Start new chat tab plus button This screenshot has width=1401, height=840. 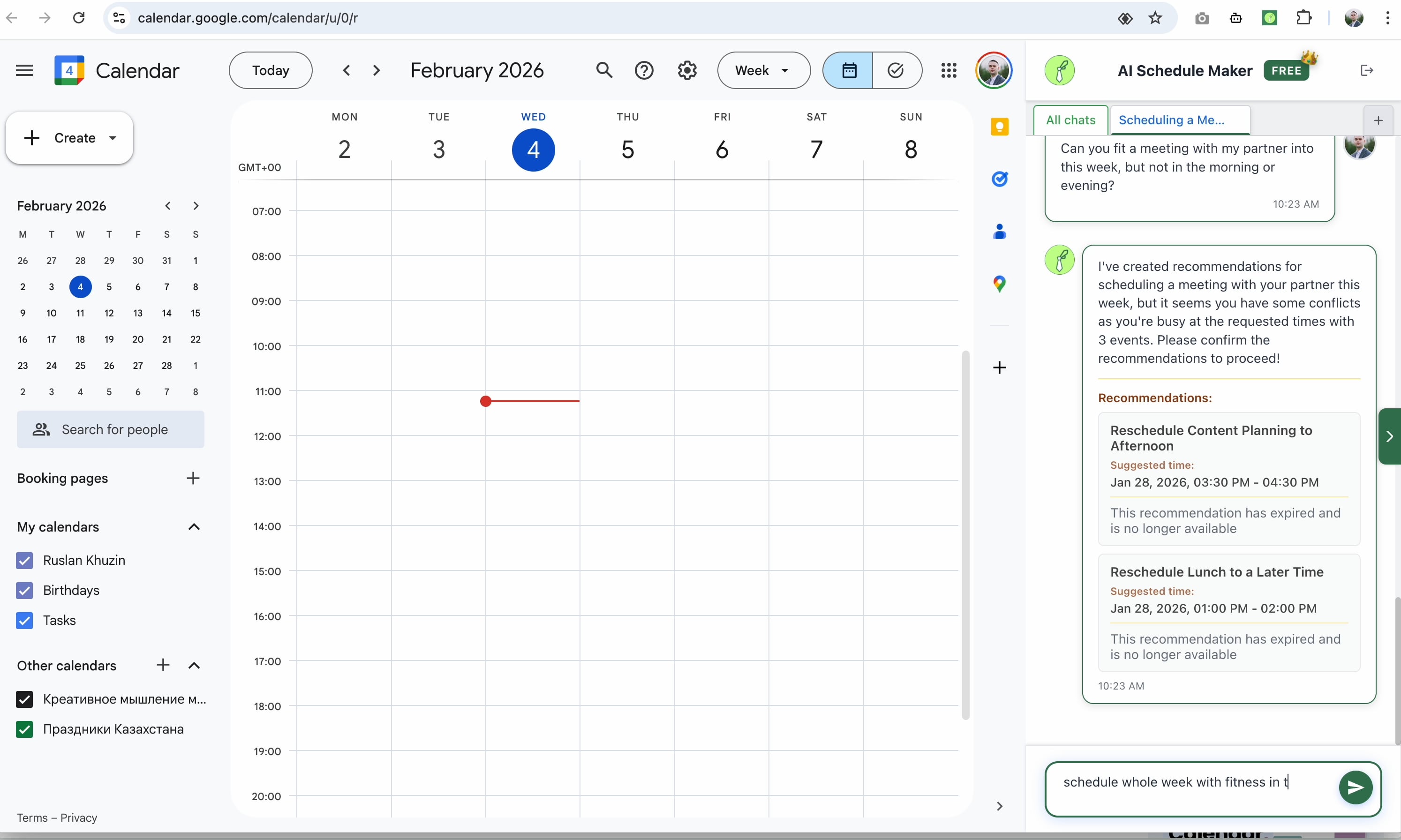1378,120
